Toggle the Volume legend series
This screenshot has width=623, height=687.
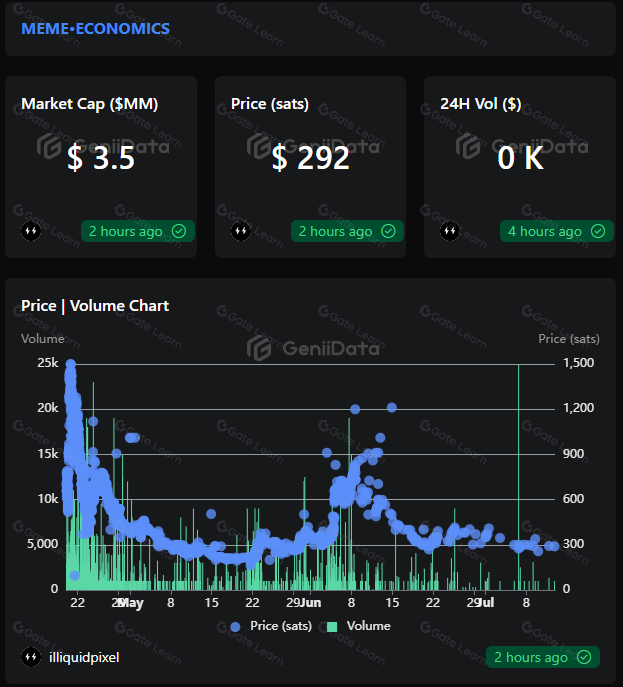[x=358, y=626]
